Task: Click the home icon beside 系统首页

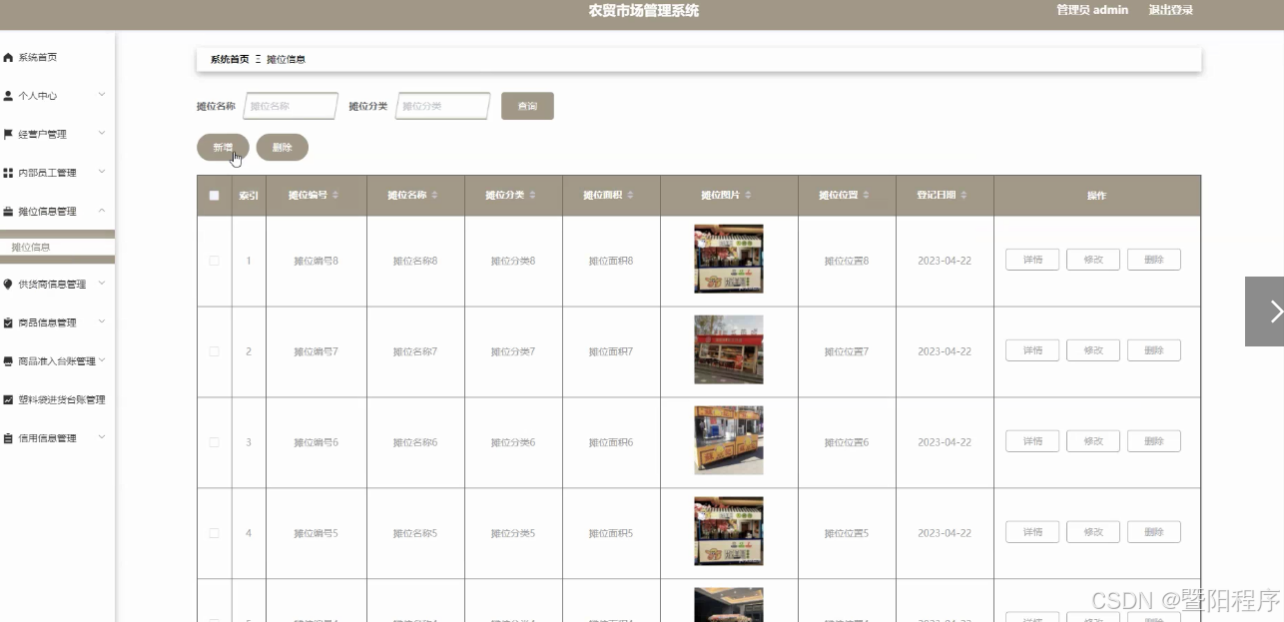Action: [x=8, y=58]
